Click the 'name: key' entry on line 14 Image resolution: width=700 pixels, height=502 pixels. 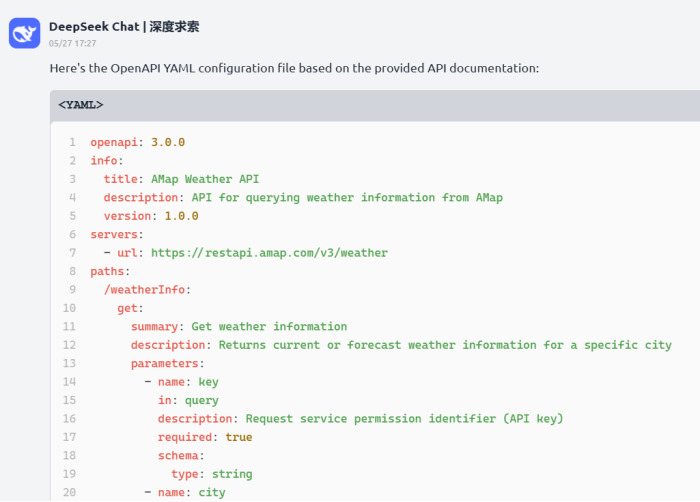188,382
